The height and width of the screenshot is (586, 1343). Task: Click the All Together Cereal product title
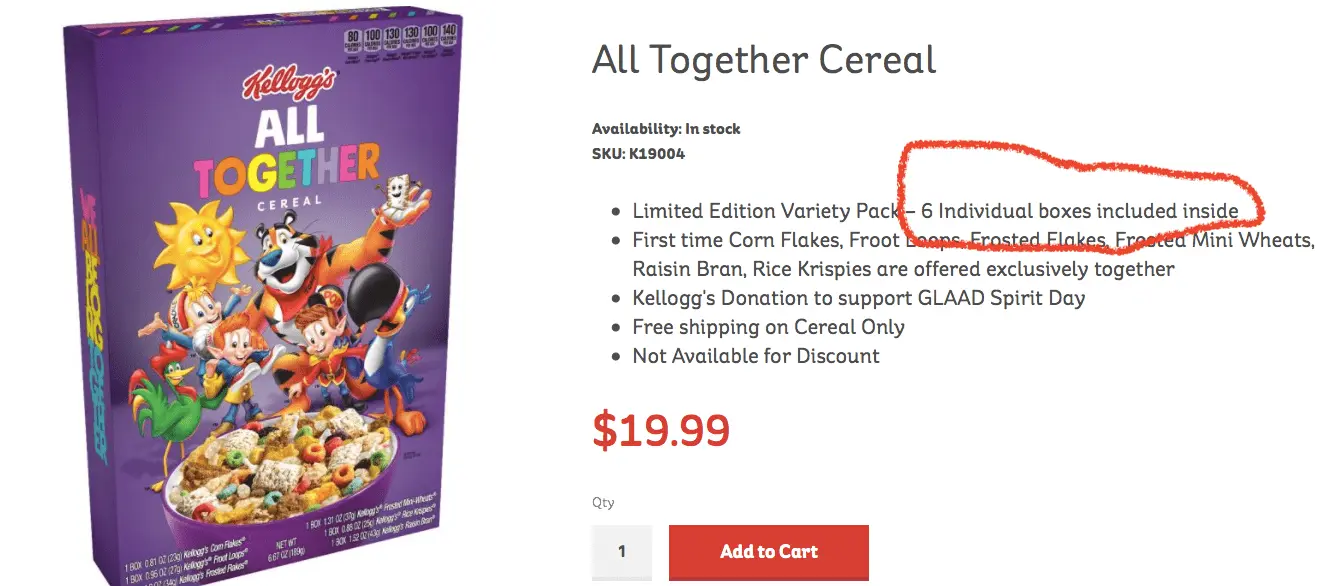pos(764,61)
